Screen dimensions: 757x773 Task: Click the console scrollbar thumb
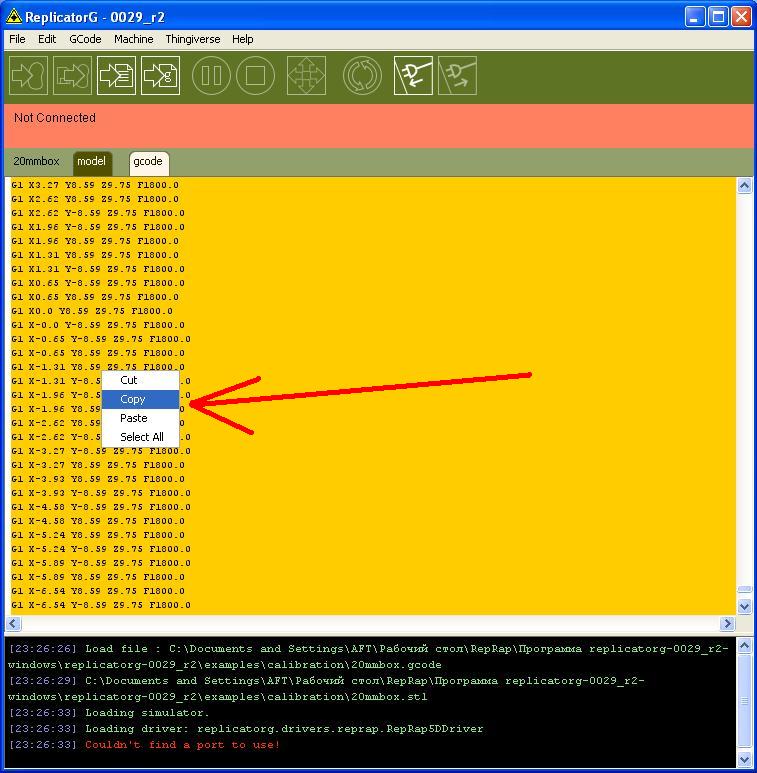click(744, 702)
